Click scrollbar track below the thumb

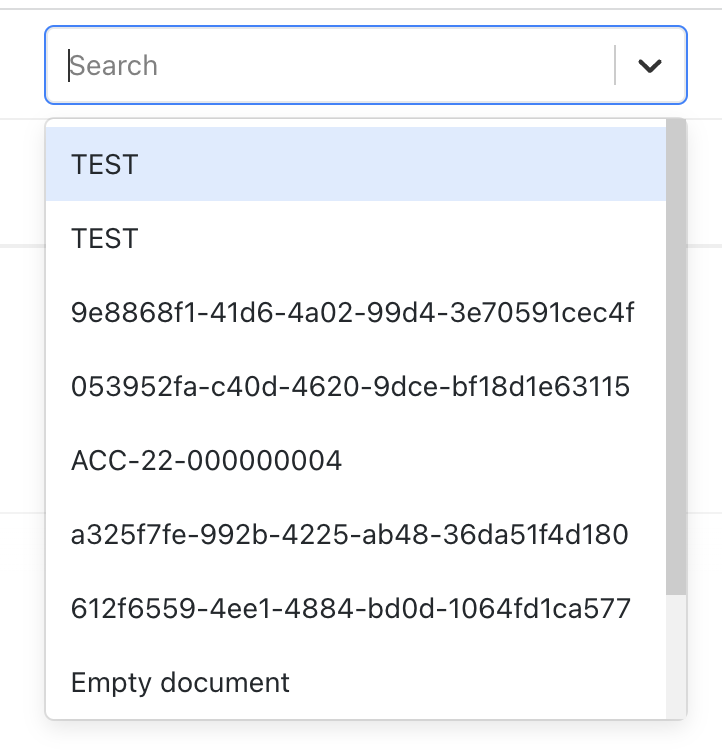(x=676, y=650)
